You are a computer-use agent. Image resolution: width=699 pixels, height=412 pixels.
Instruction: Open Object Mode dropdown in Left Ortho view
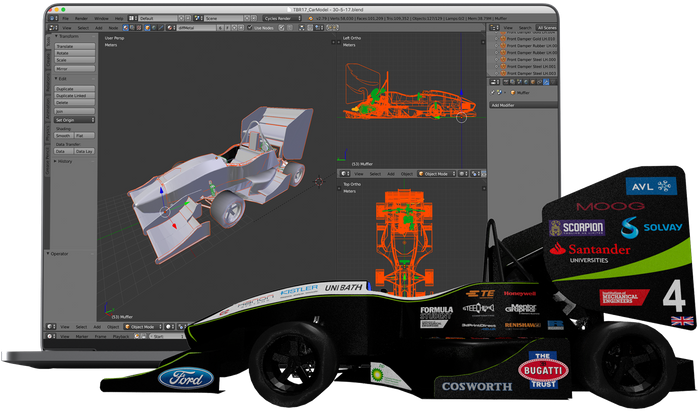[436, 174]
